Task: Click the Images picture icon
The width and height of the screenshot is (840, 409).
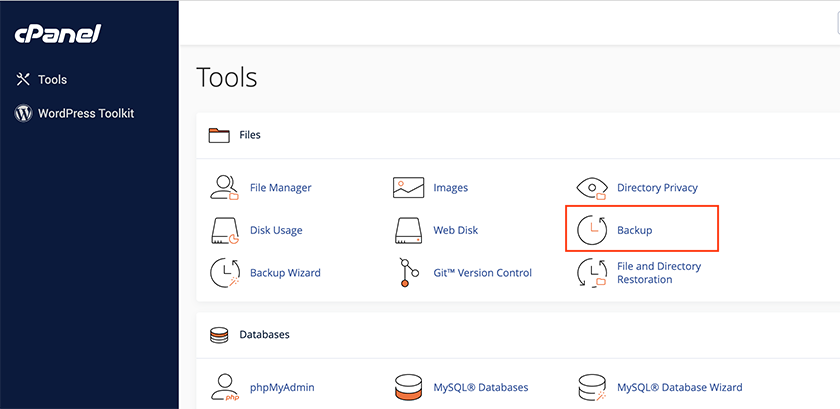Action: pyautogui.click(x=408, y=188)
